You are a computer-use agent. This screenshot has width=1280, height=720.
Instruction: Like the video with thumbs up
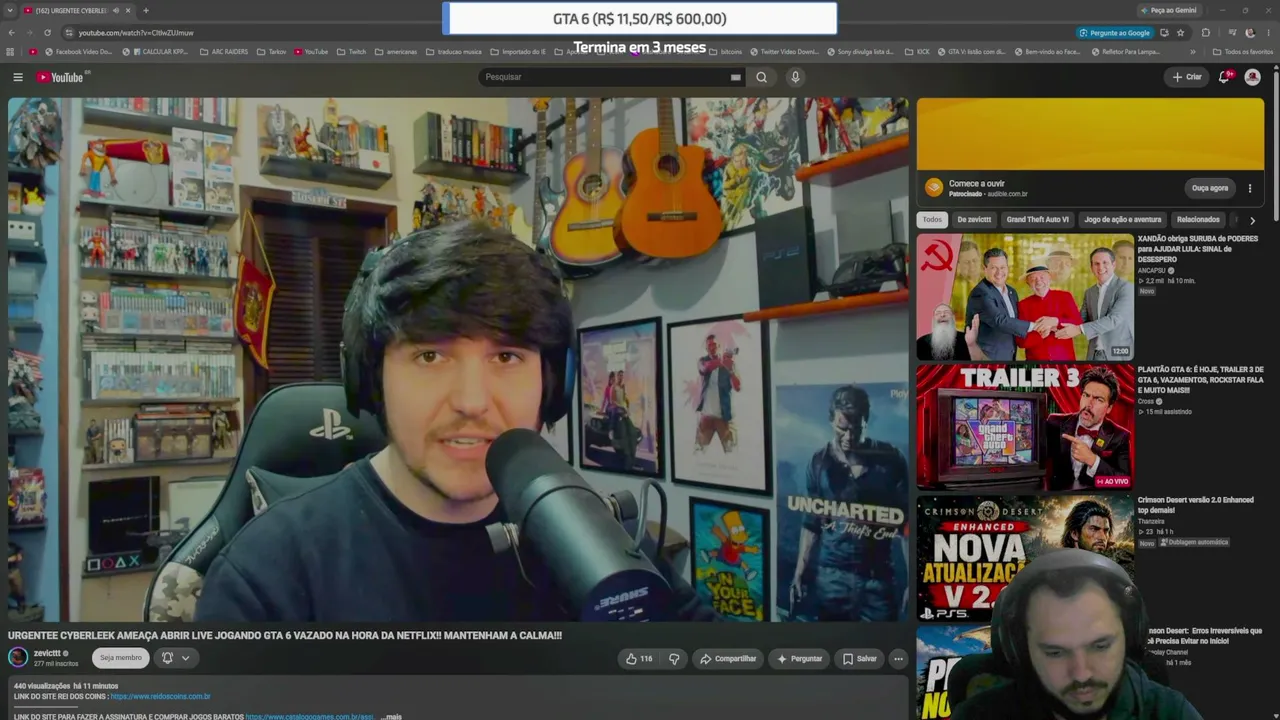(x=638, y=659)
